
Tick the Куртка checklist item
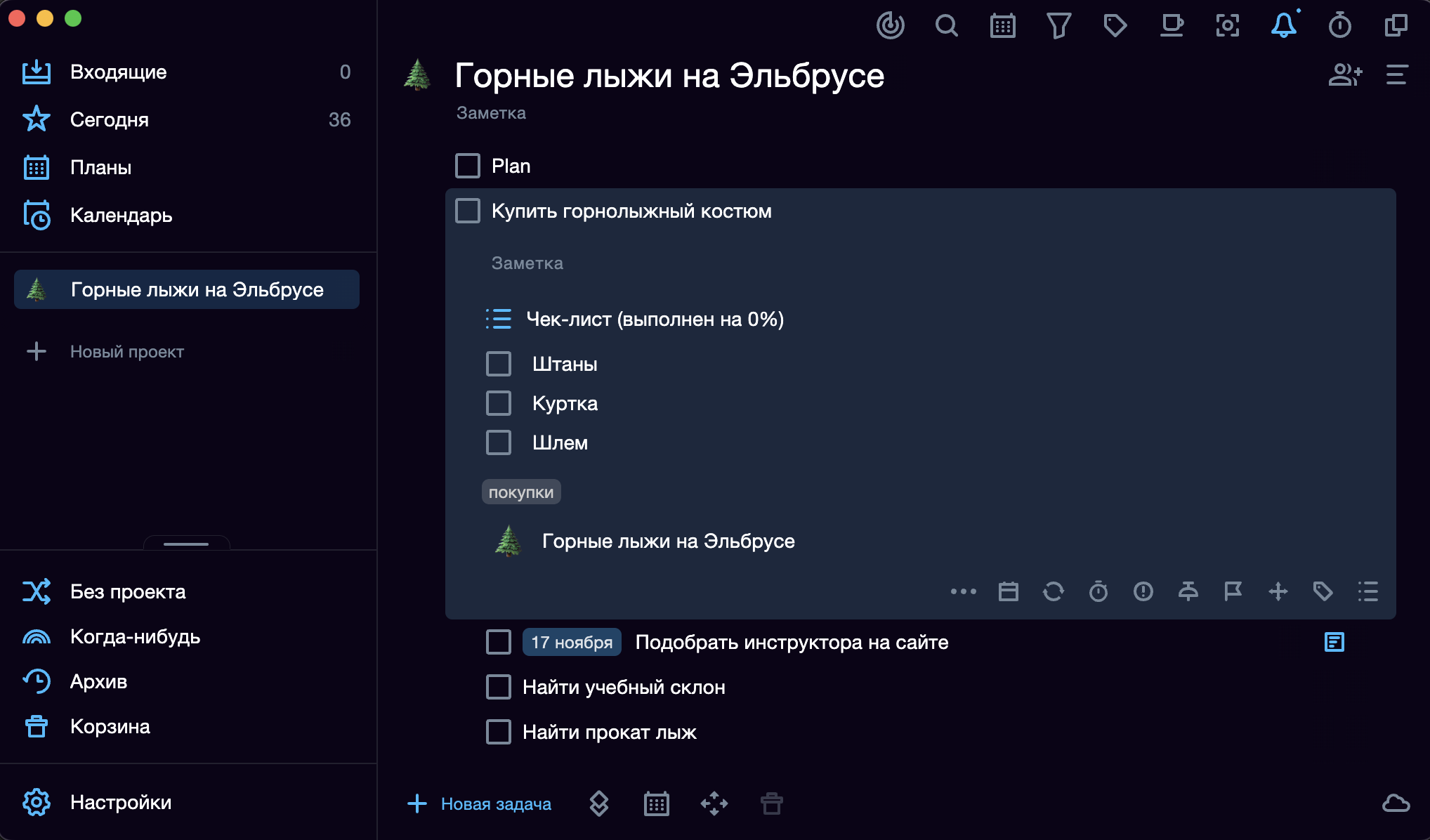click(x=499, y=403)
